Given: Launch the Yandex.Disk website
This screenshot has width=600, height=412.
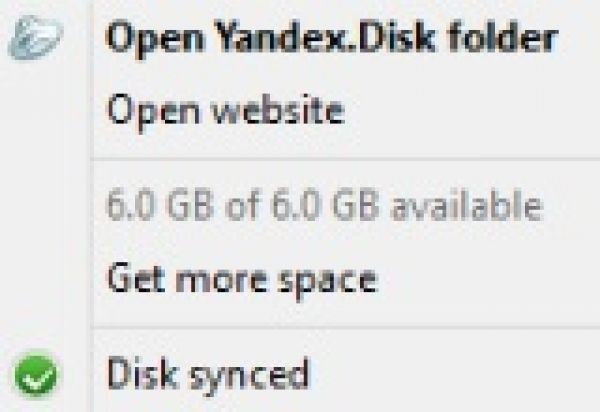Looking at the screenshot, I should tap(225, 109).
